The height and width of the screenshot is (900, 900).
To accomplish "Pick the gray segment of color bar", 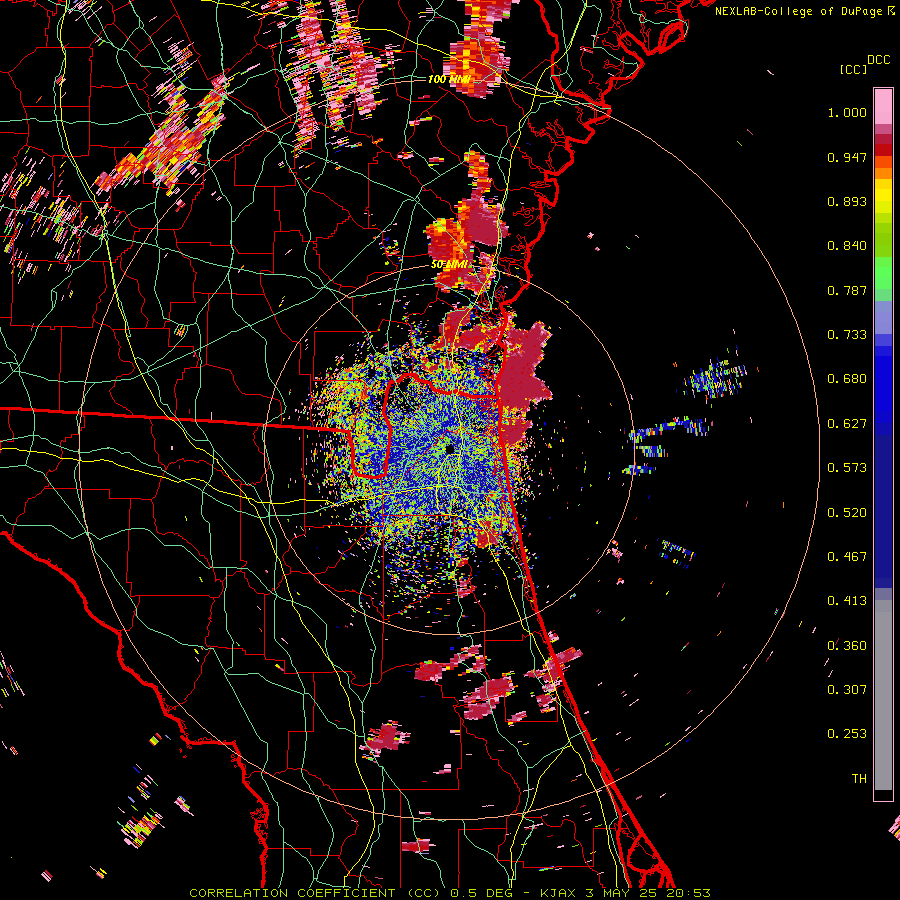I will click(883, 695).
